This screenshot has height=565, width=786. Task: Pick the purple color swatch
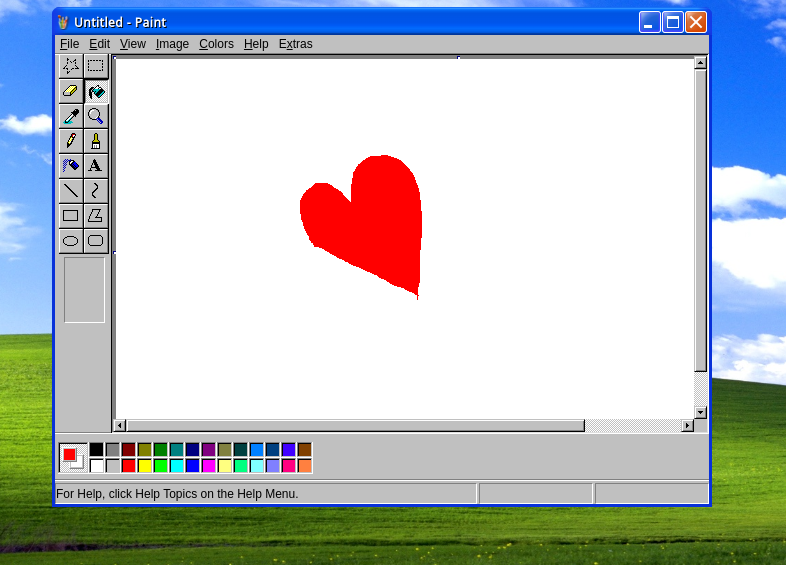pyautogui.click(x=209, y=450)
